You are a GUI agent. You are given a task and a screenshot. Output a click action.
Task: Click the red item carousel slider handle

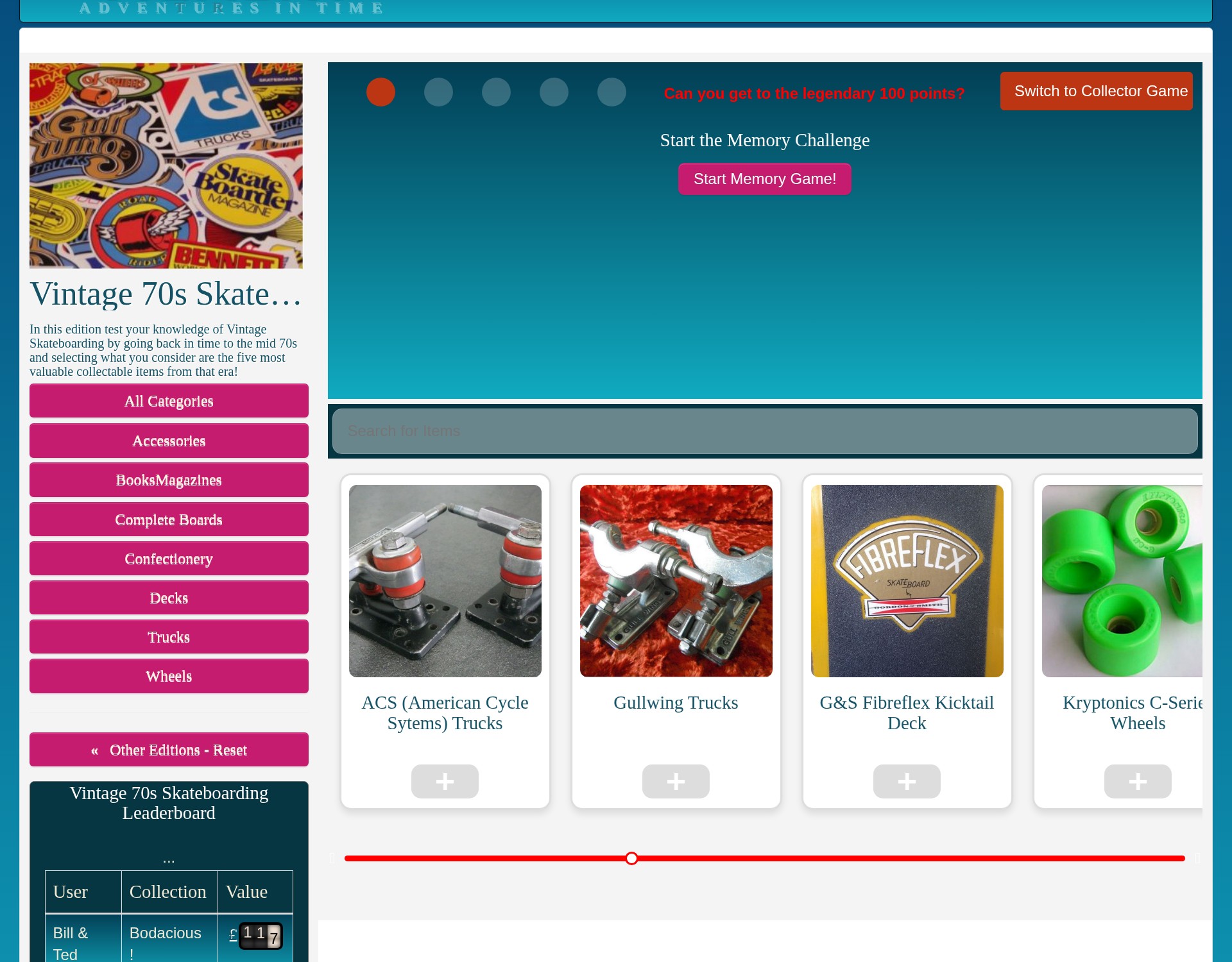[x=631, y=858]
